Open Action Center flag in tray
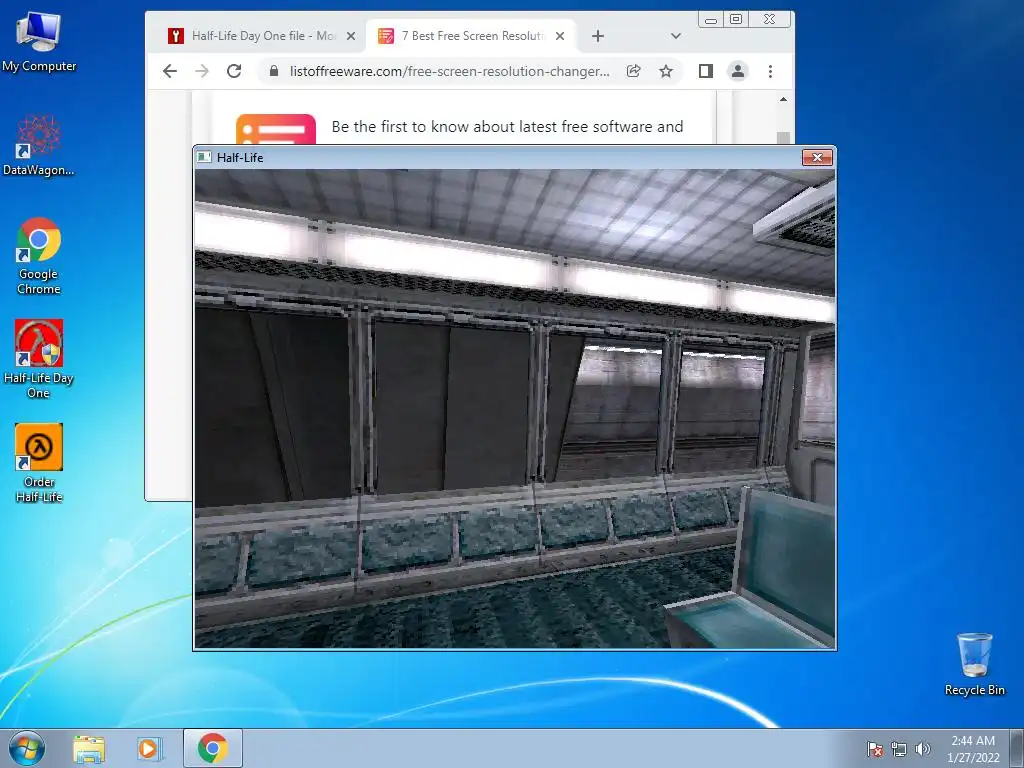 click(875, 749)
